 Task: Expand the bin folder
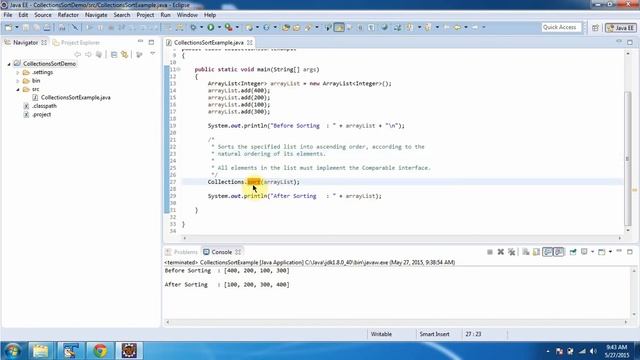pyautogui.click(x=18, y=81)
